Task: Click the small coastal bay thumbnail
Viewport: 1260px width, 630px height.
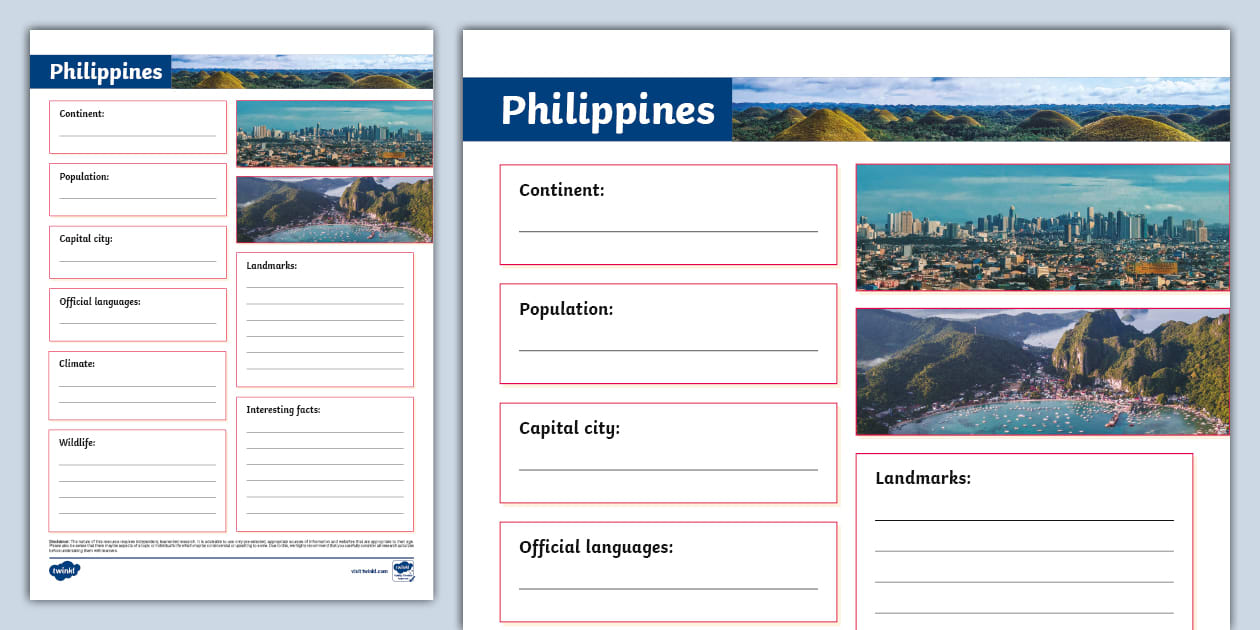Action: (334, 210)
